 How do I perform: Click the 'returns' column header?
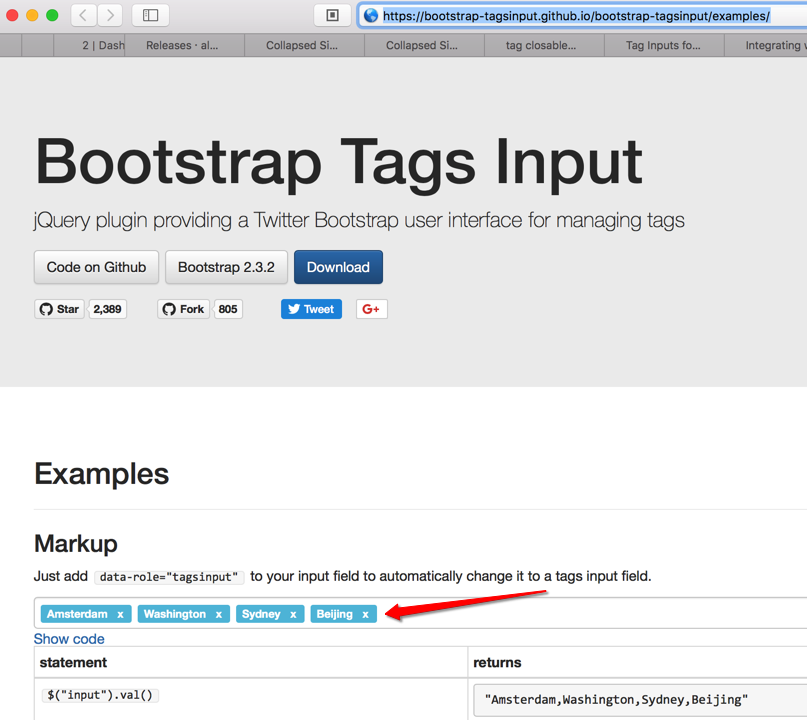click(497, 662)
